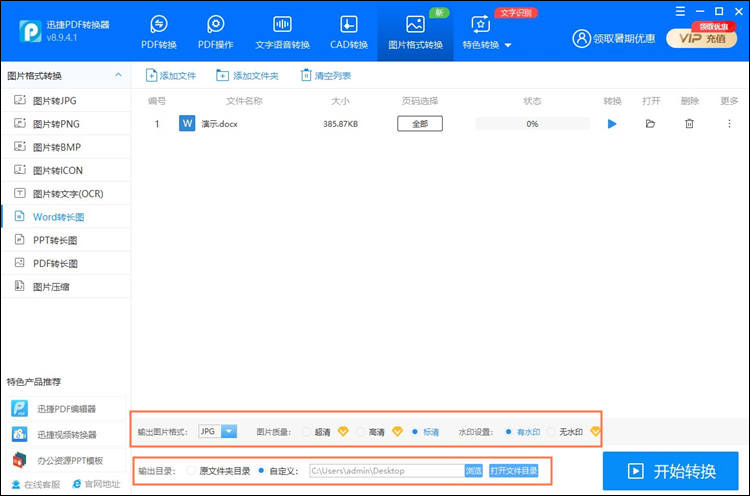Click the Word file icon for 演示.docx
The image size is (750, 496).
tap(187, 123)
